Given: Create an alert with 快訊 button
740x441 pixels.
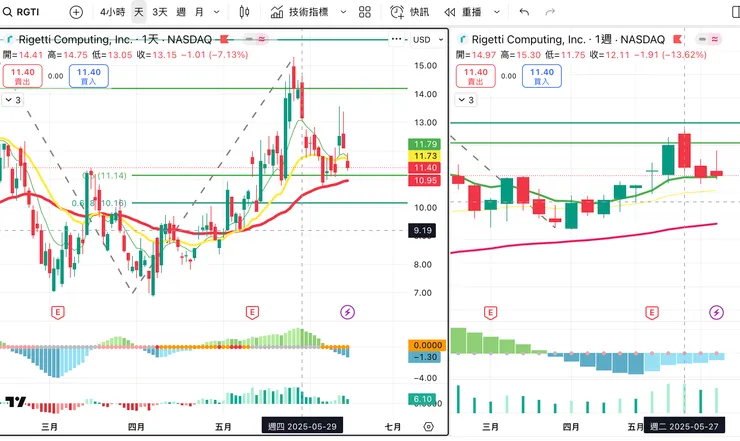Looking at the screenshot, I should pyautogui.click(x=410, y=12).
